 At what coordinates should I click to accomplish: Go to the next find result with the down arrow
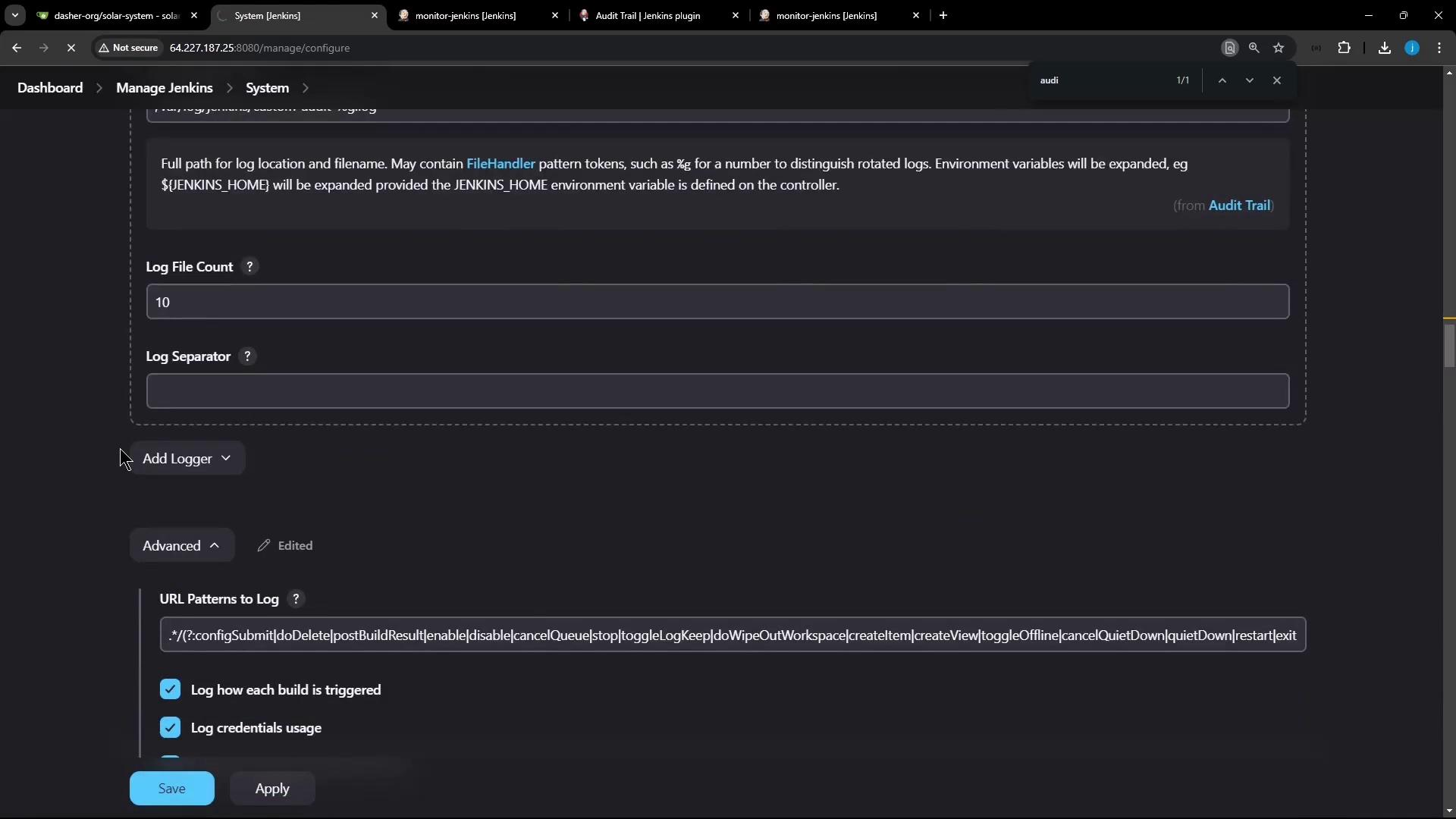[x=1250, y=80]
